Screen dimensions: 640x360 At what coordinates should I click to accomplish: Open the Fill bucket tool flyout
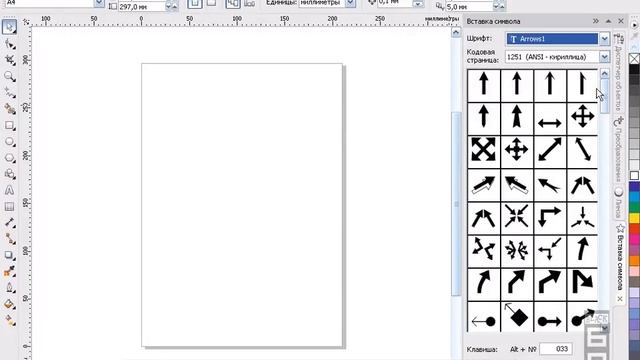(9, 304)
